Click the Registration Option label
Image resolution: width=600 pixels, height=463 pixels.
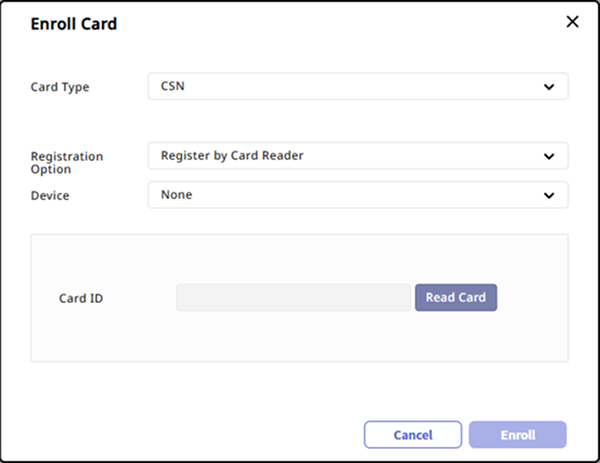pyautogui.click(x=67, y=163)
